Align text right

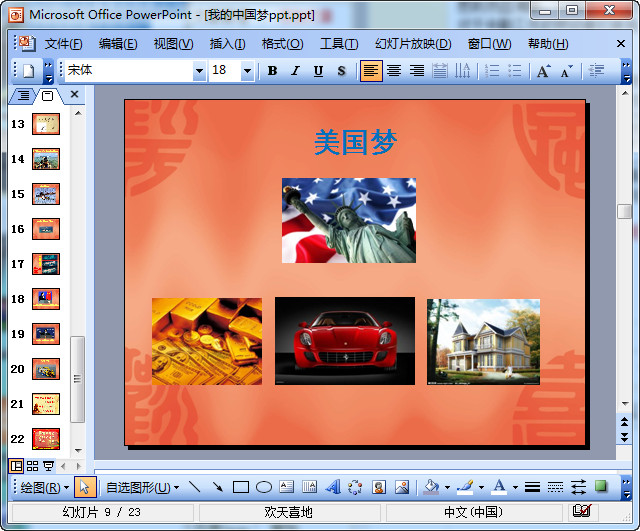click(417, 71)
